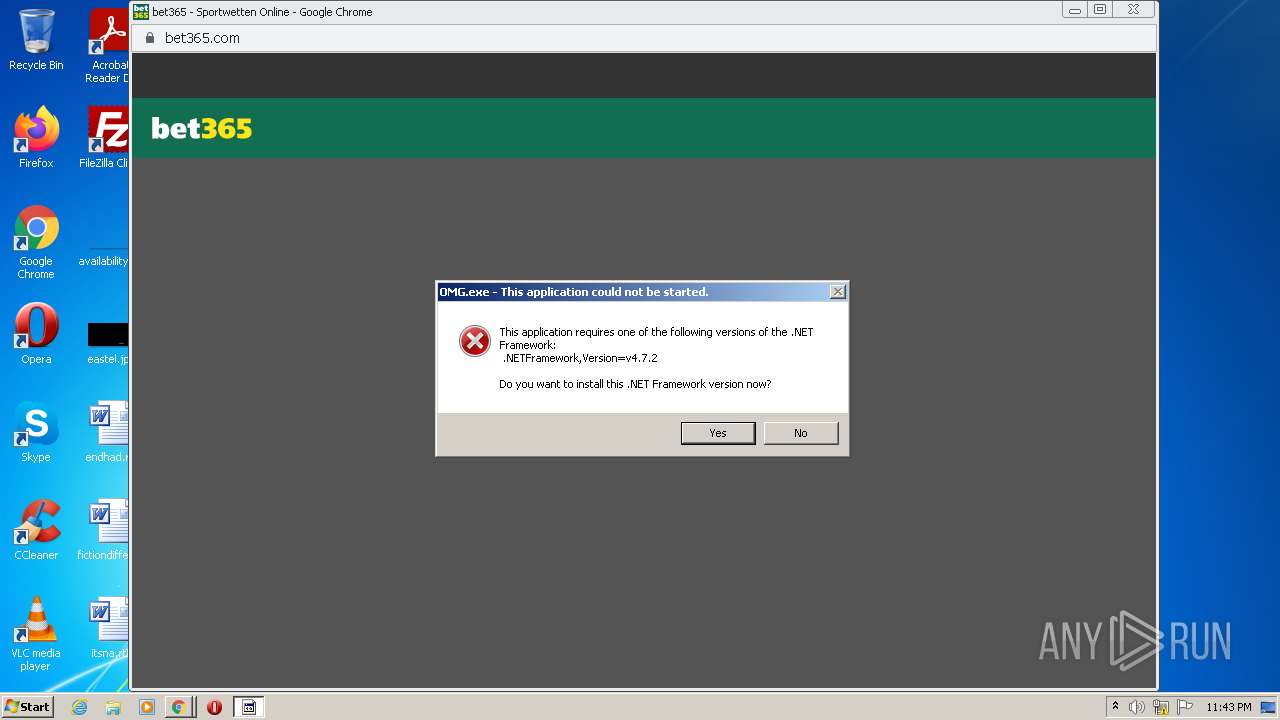Select the itsna Word document
The height and width of the screenshot is (720, 1280).
(108, 628)
